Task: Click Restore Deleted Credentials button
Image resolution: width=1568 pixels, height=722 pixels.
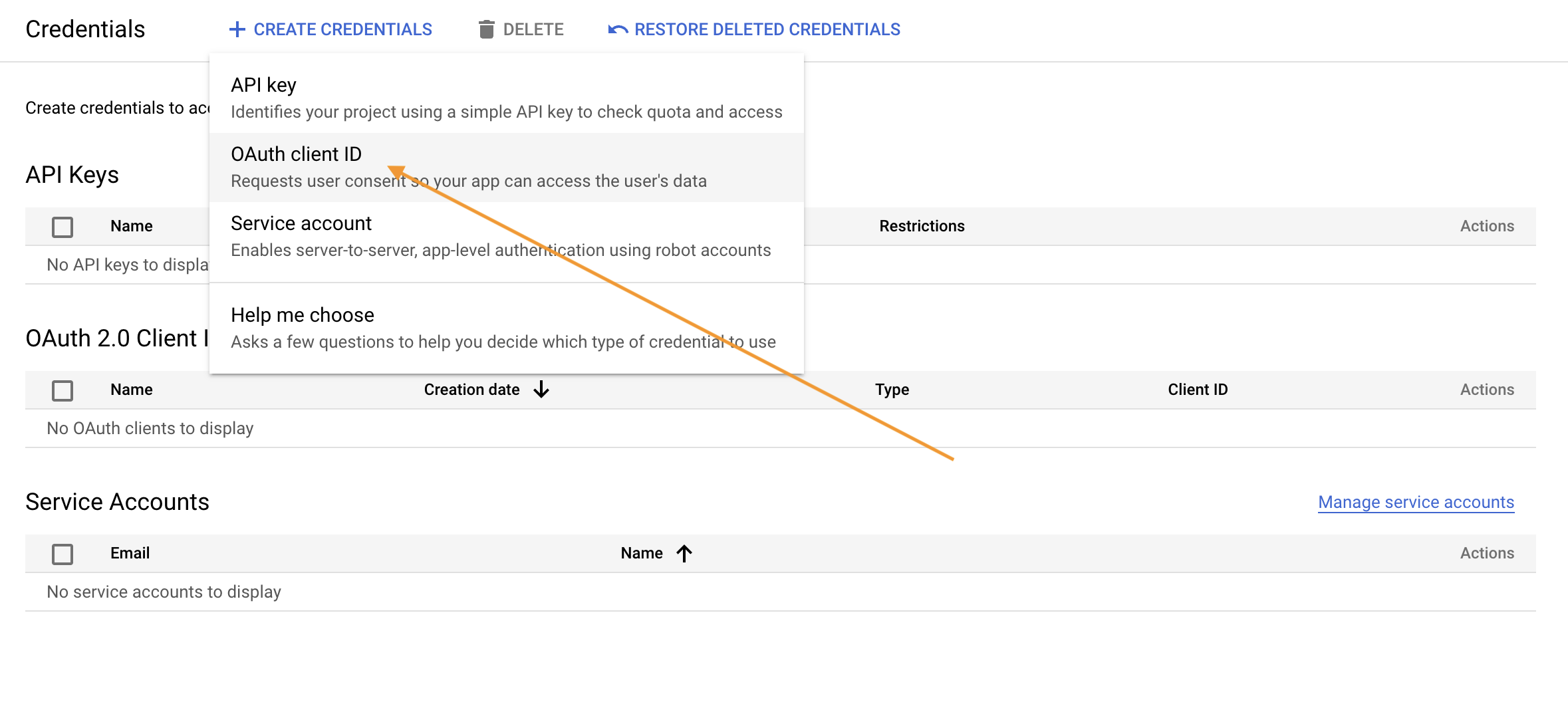Action: (767, 29)
